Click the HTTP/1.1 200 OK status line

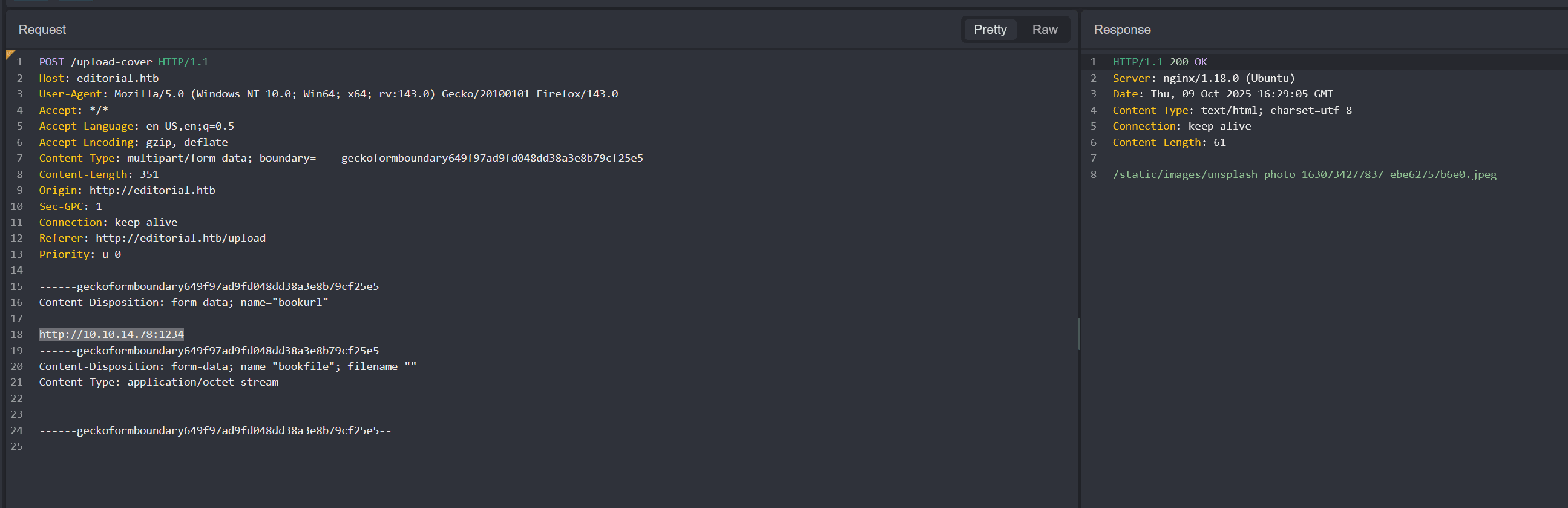coord(1160,62)
